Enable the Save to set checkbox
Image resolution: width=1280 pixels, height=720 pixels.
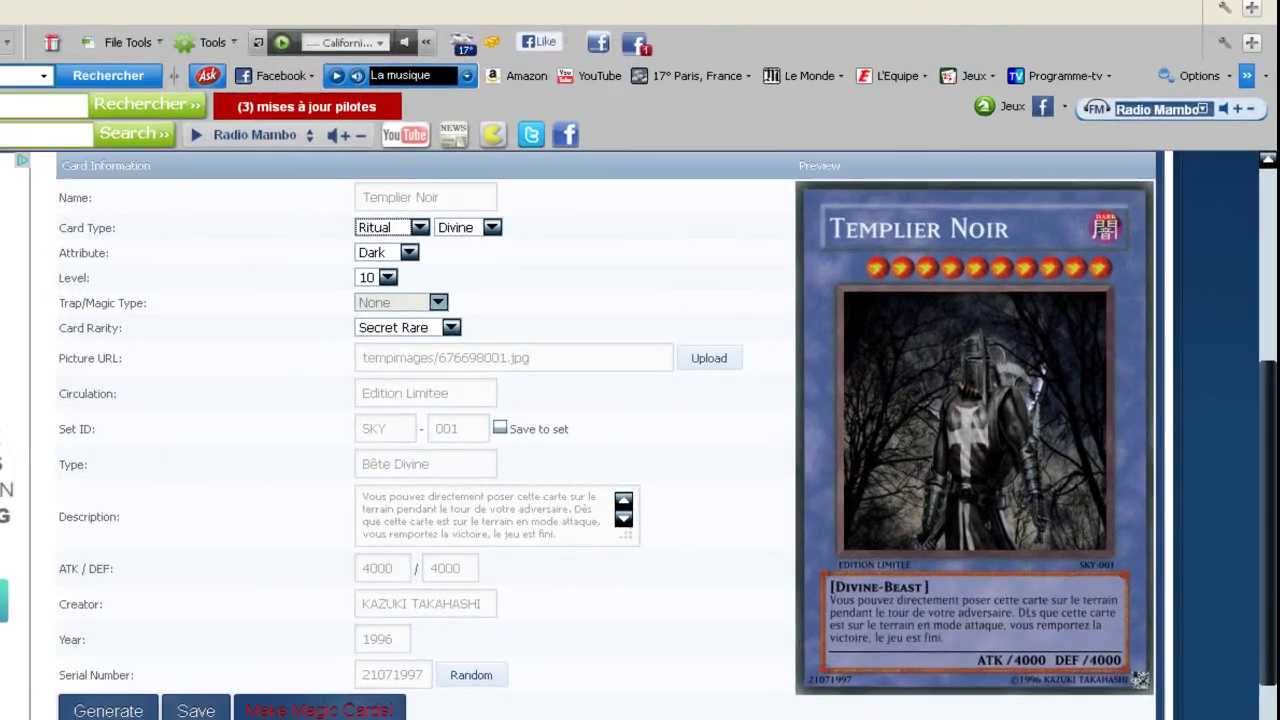500,427
